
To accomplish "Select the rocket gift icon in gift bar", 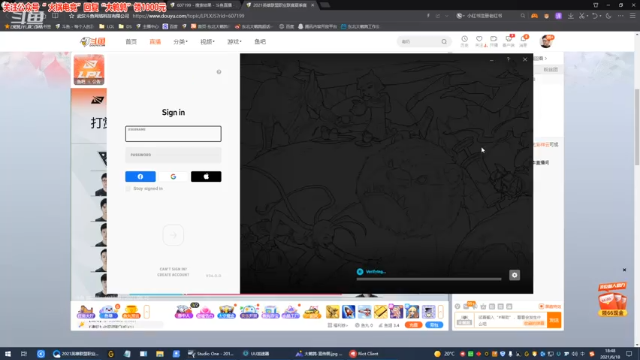I will pos(348,312).
